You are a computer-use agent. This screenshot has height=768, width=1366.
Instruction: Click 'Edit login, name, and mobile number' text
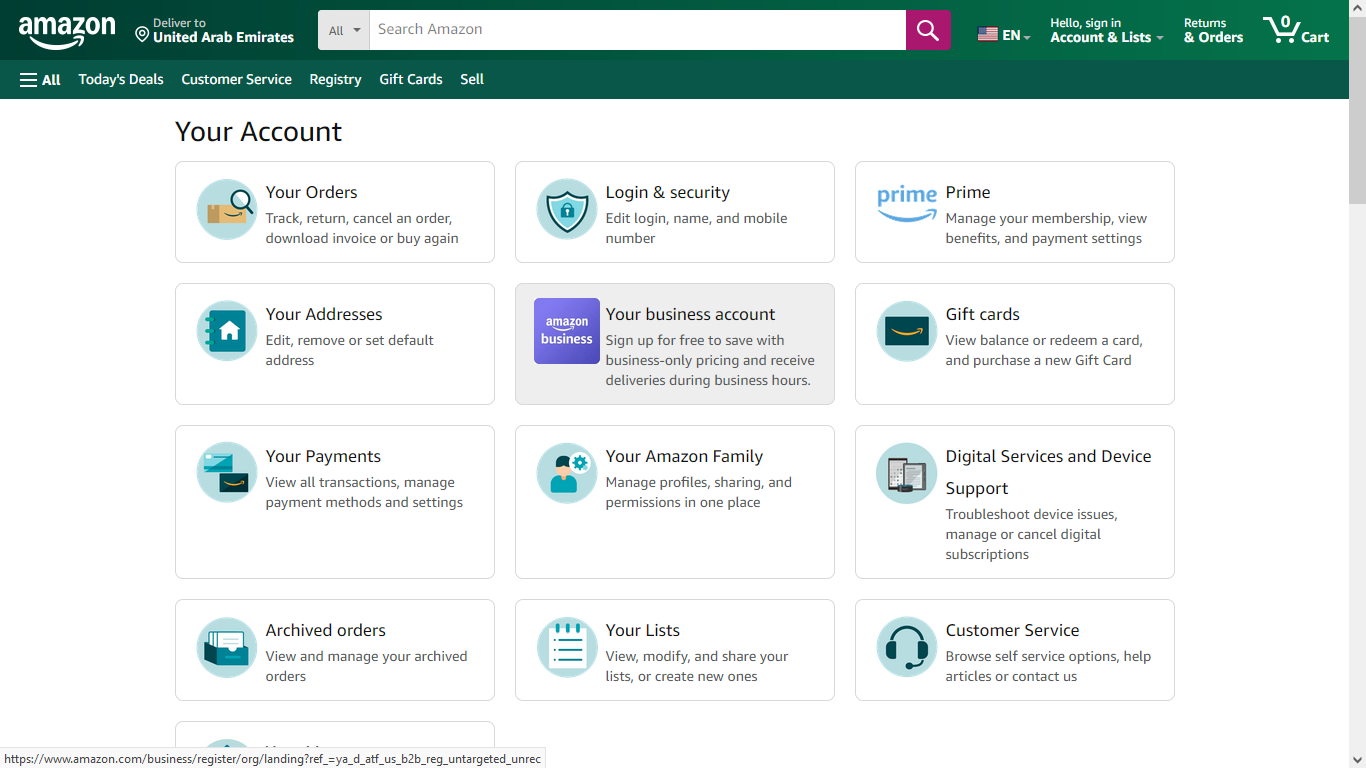(696, 229)
